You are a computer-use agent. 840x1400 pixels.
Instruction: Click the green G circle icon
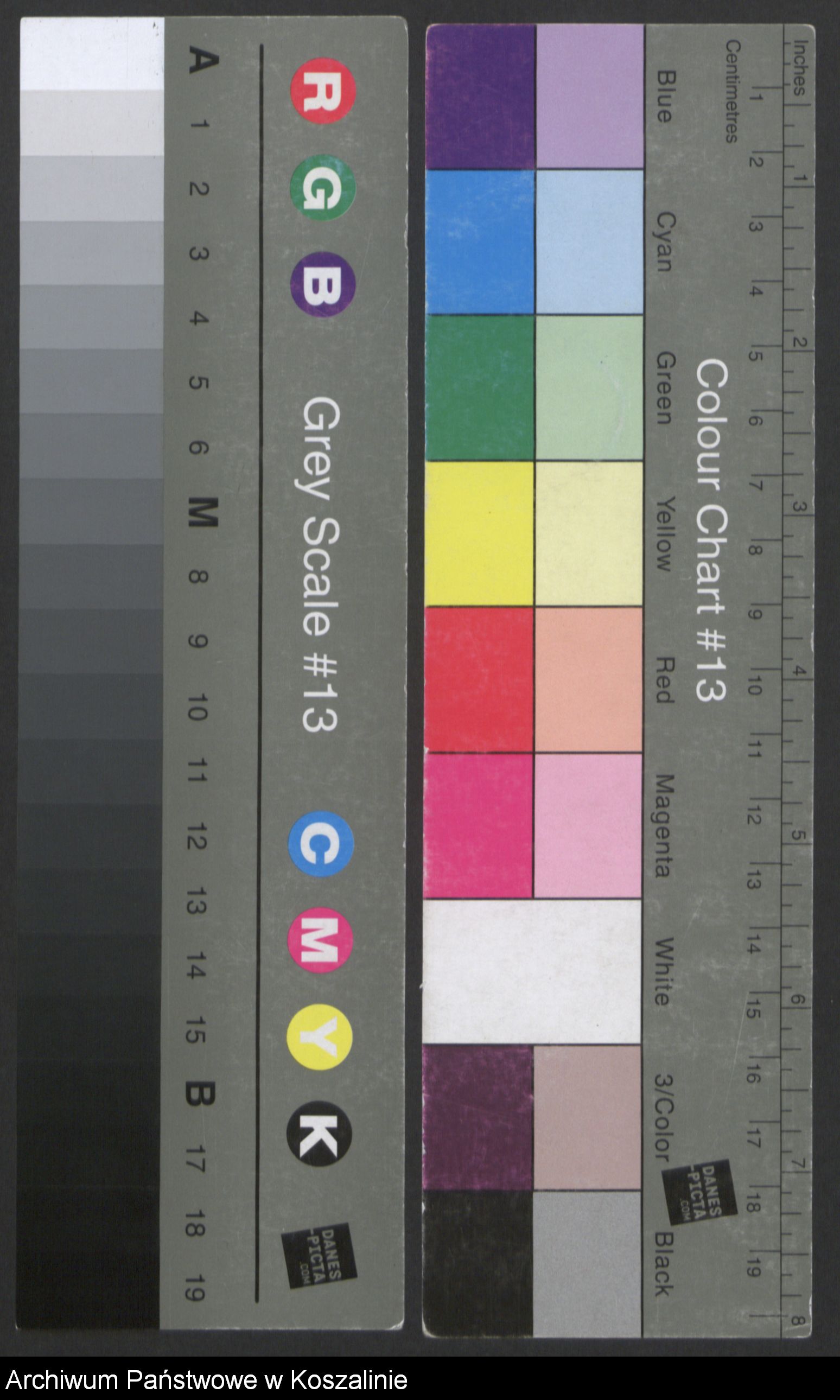tap(323, 187)
